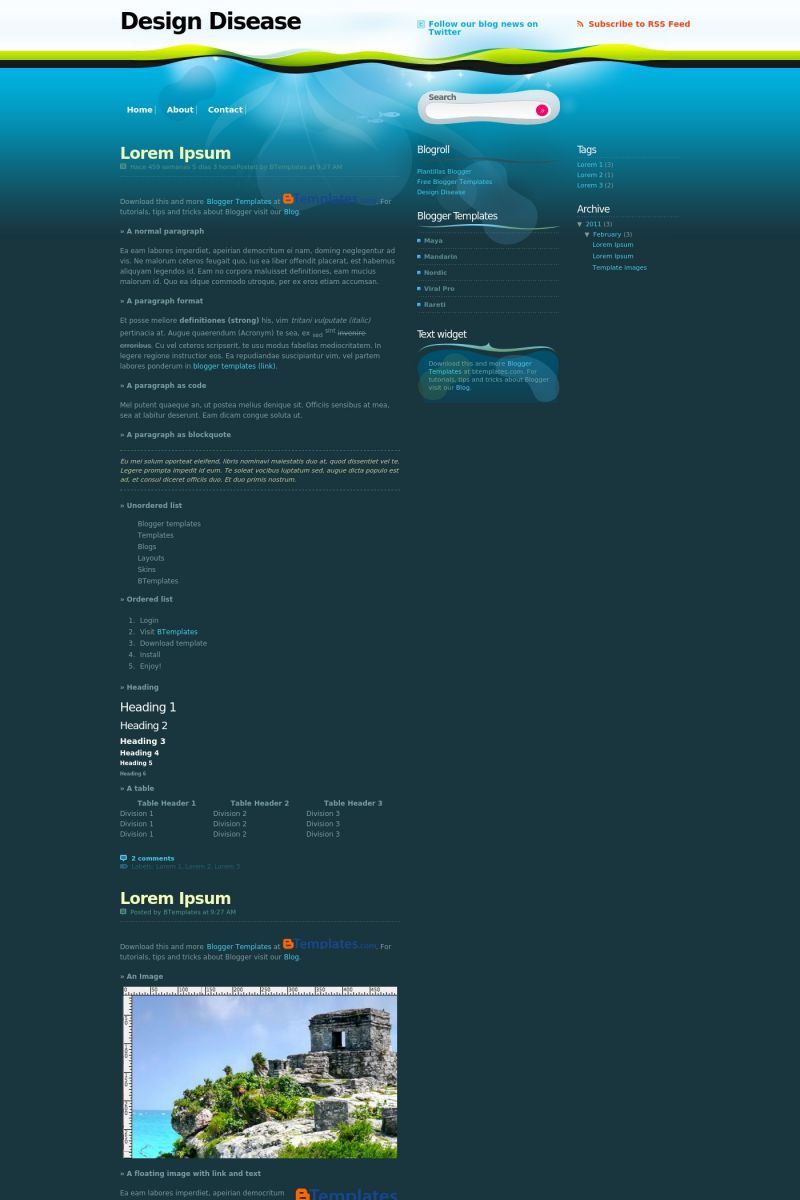Click the BTemplates logo in first post
Viewport: 800px width, 1200px height.
tap(330, 200)
